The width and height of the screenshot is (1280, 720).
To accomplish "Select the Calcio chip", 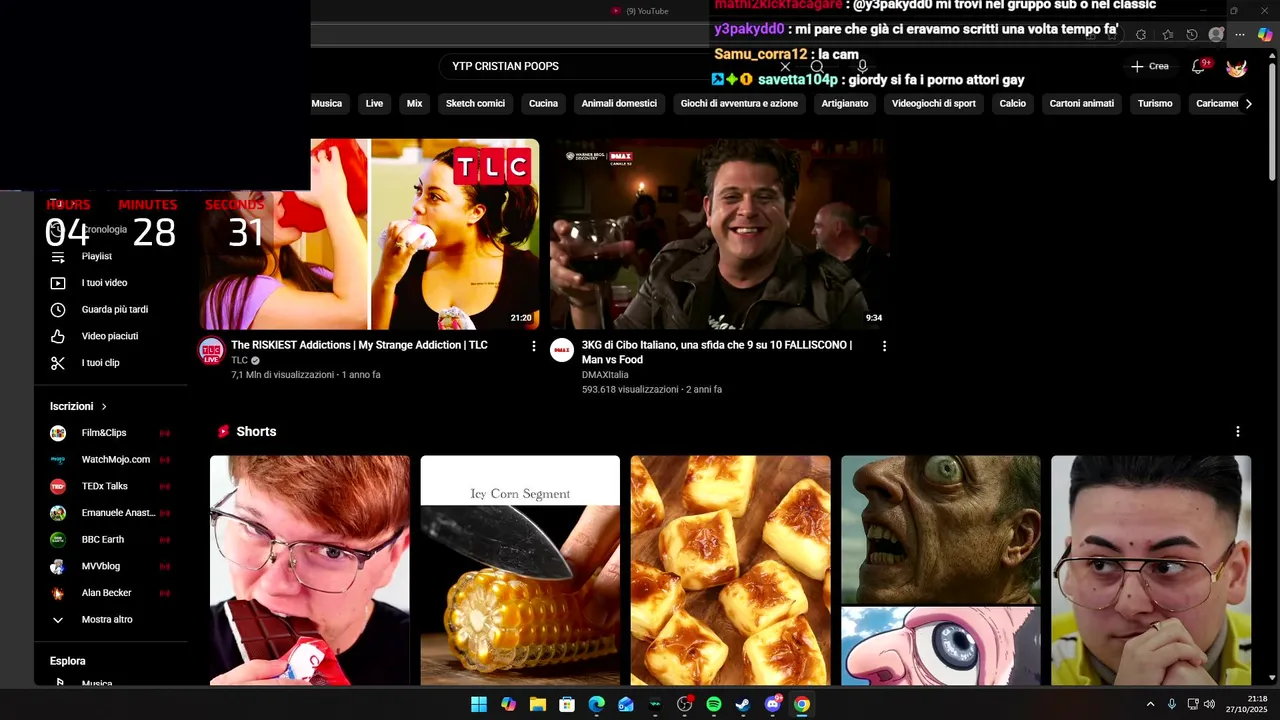I will [x=1013, y=104].
